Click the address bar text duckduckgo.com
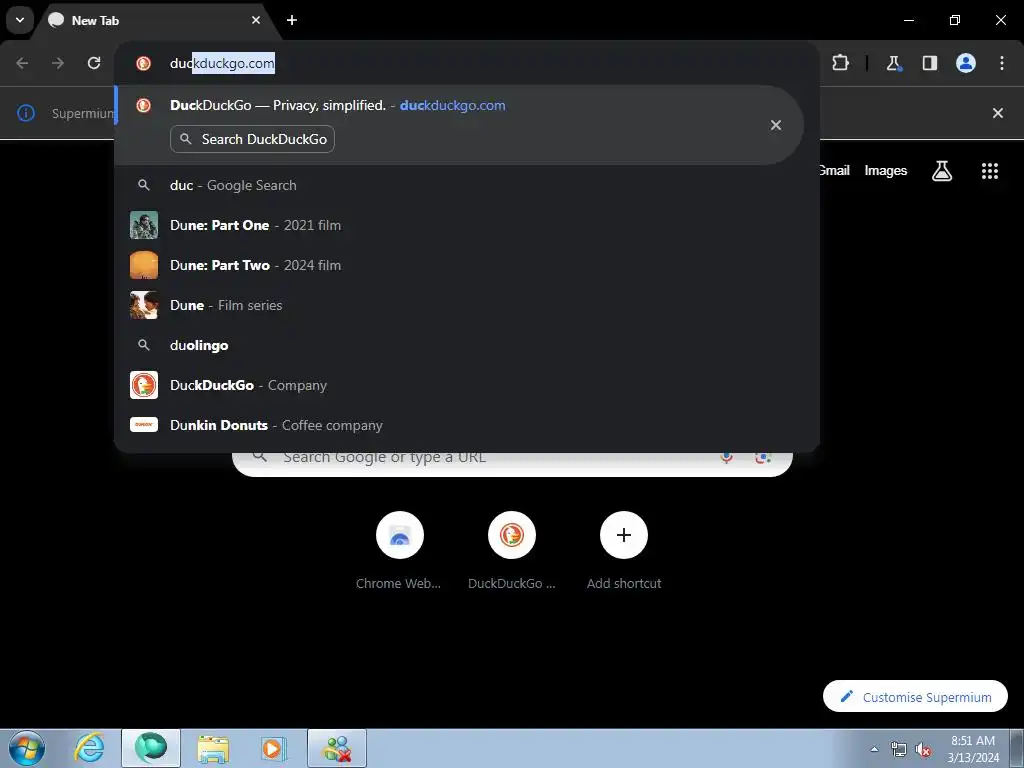The height and width of the screenshot is (768, 1024). (x=222, y=63)
